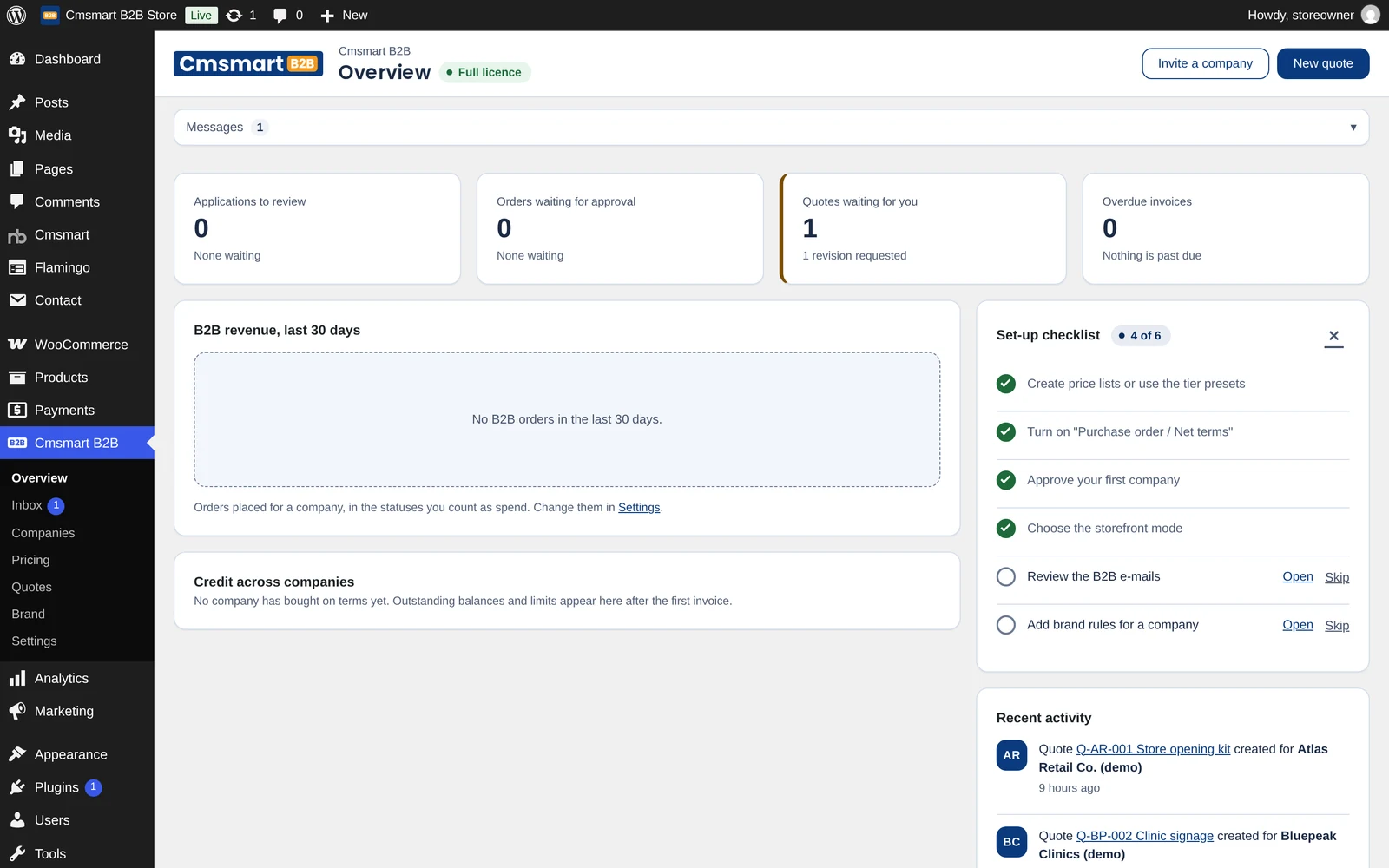Click the New plus icon in admin bar

(327, 16)
